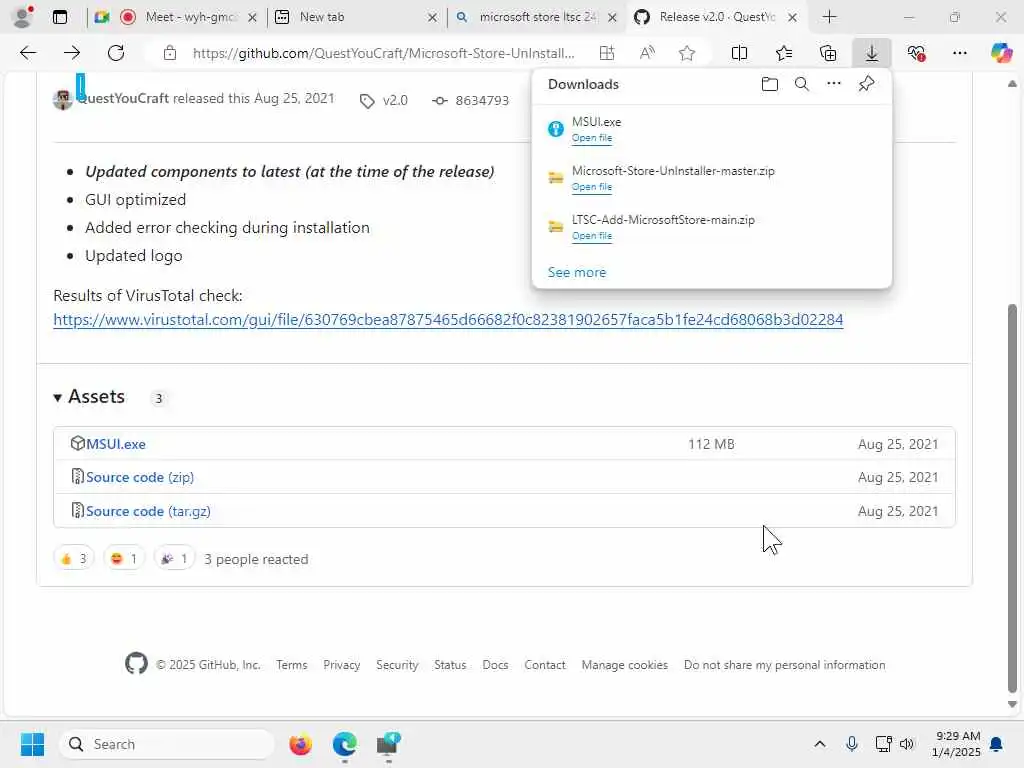The image size is (1024, 768).
Task: Click MSUI.exe download info icon
Action: point(556,129)
